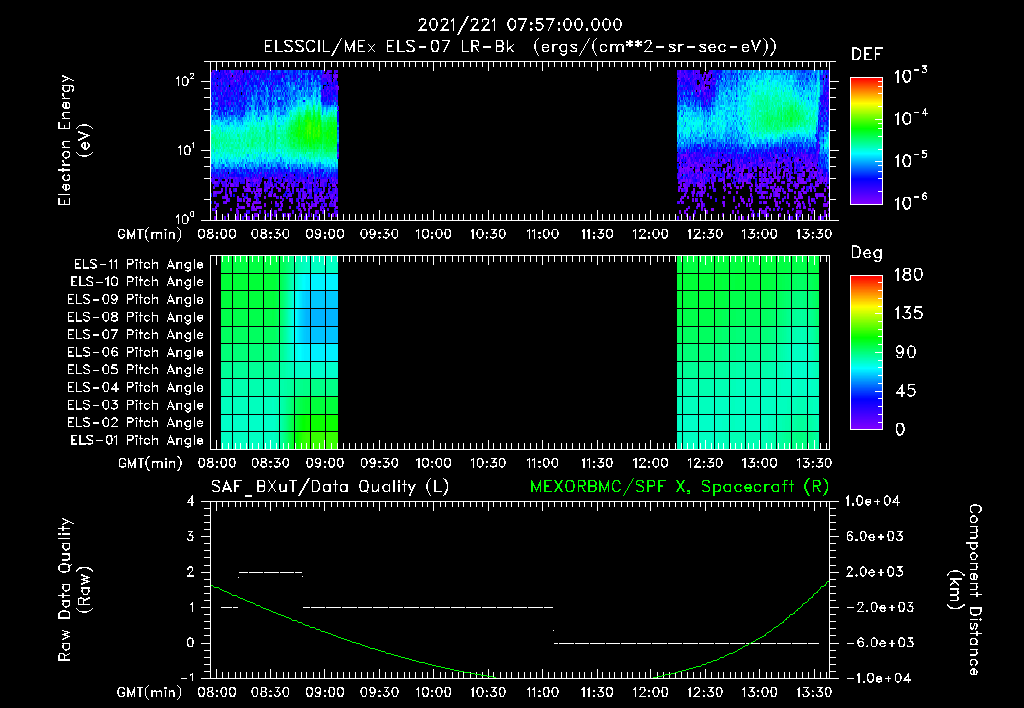Select green MEXORBMC/SPF X, Spacecraft (R) title

[x=679, y=487]
